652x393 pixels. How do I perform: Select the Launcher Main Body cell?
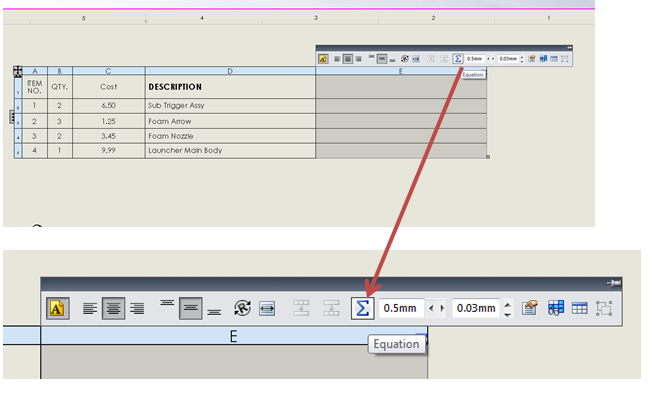coord(230,151)
